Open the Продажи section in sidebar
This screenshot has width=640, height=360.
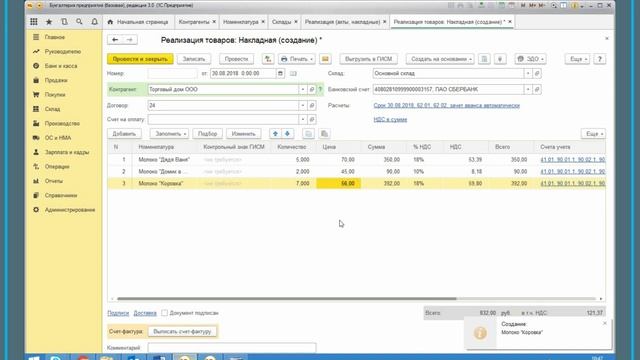(x=56, y=80)
